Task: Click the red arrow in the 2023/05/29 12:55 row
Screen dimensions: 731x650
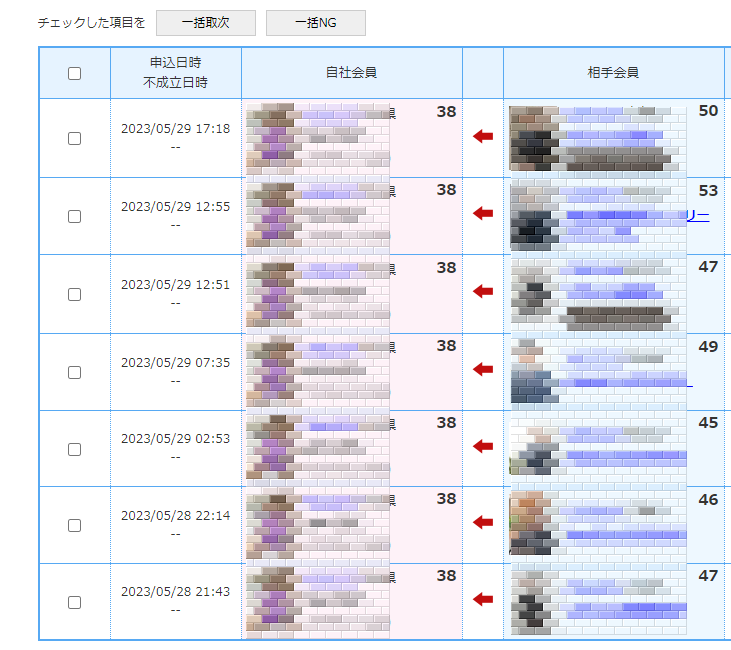Action: click(484, 213)
